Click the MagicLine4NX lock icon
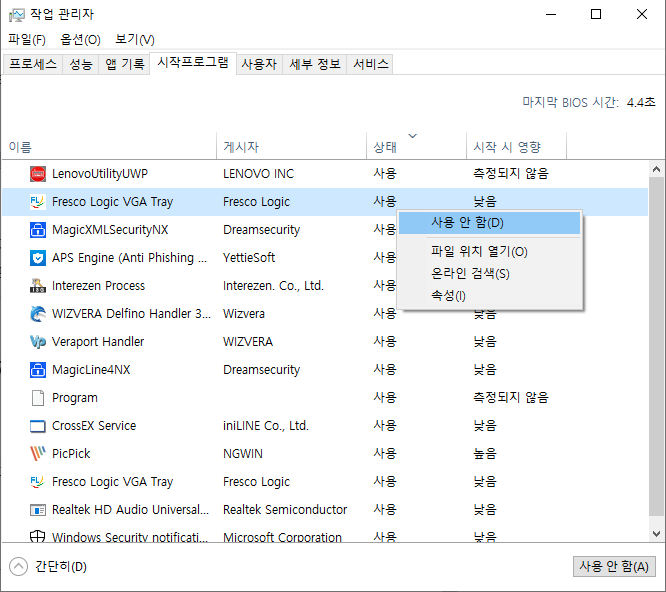 (38, 370)
